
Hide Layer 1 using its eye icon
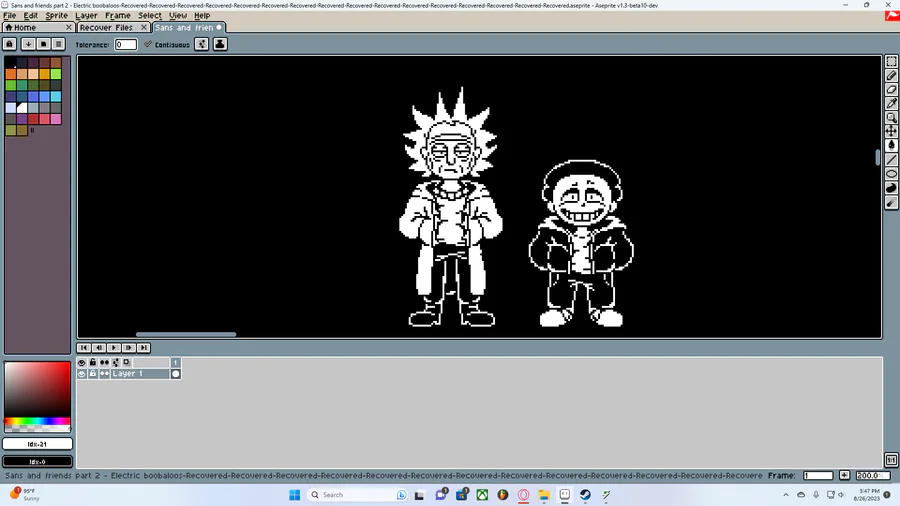click(x=82, y=374)
